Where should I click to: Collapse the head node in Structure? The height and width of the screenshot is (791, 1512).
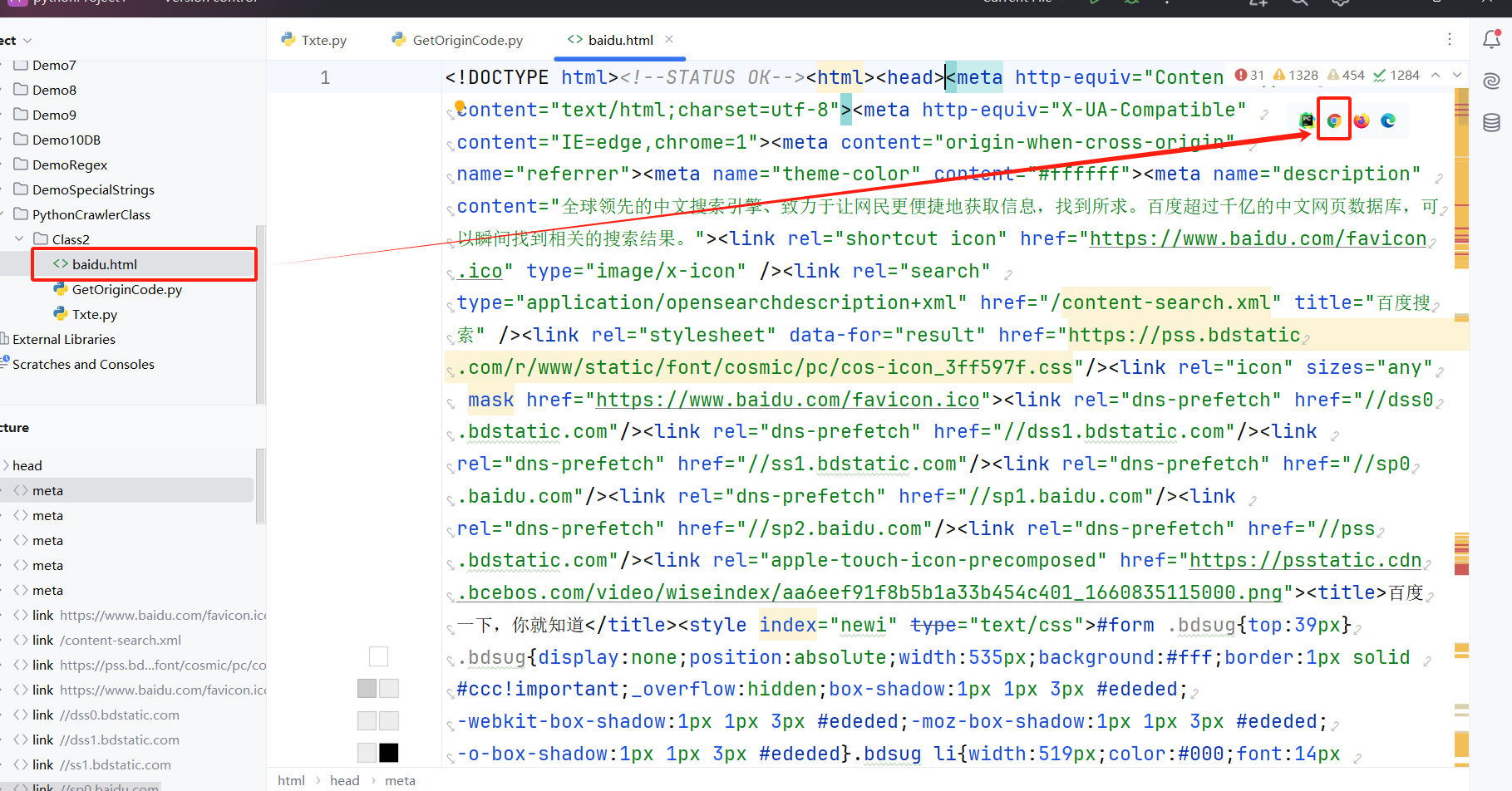coord(7,465)
